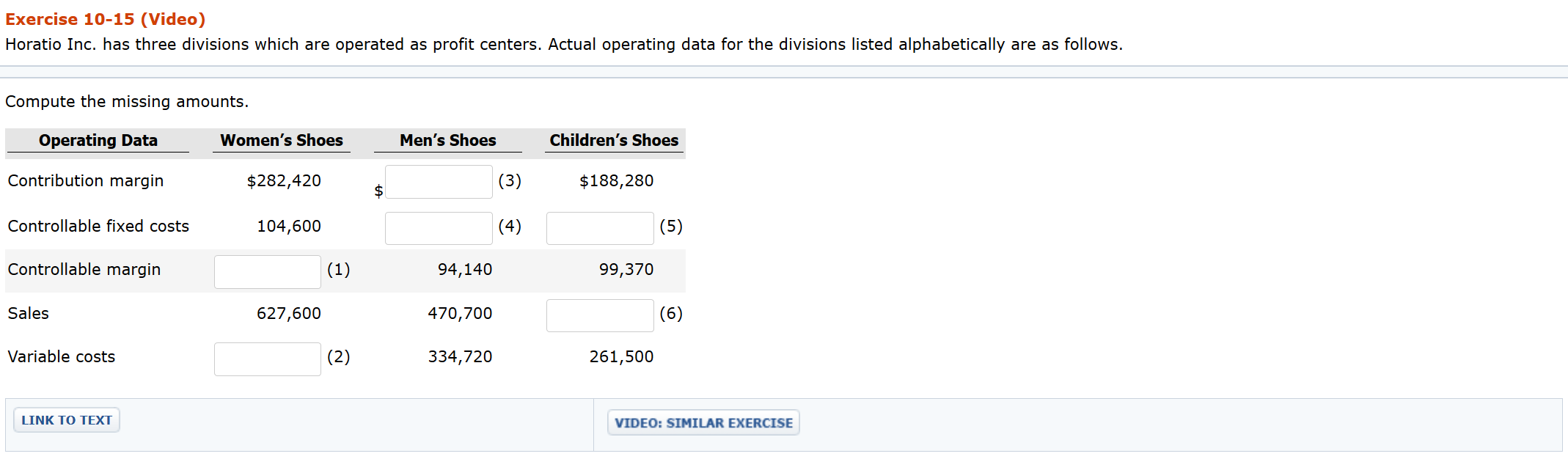Click the Men's Shoes contribution margin input (3)
Image resolution: width=1568 pixels, height=459 pixels.
click(439, 182)
